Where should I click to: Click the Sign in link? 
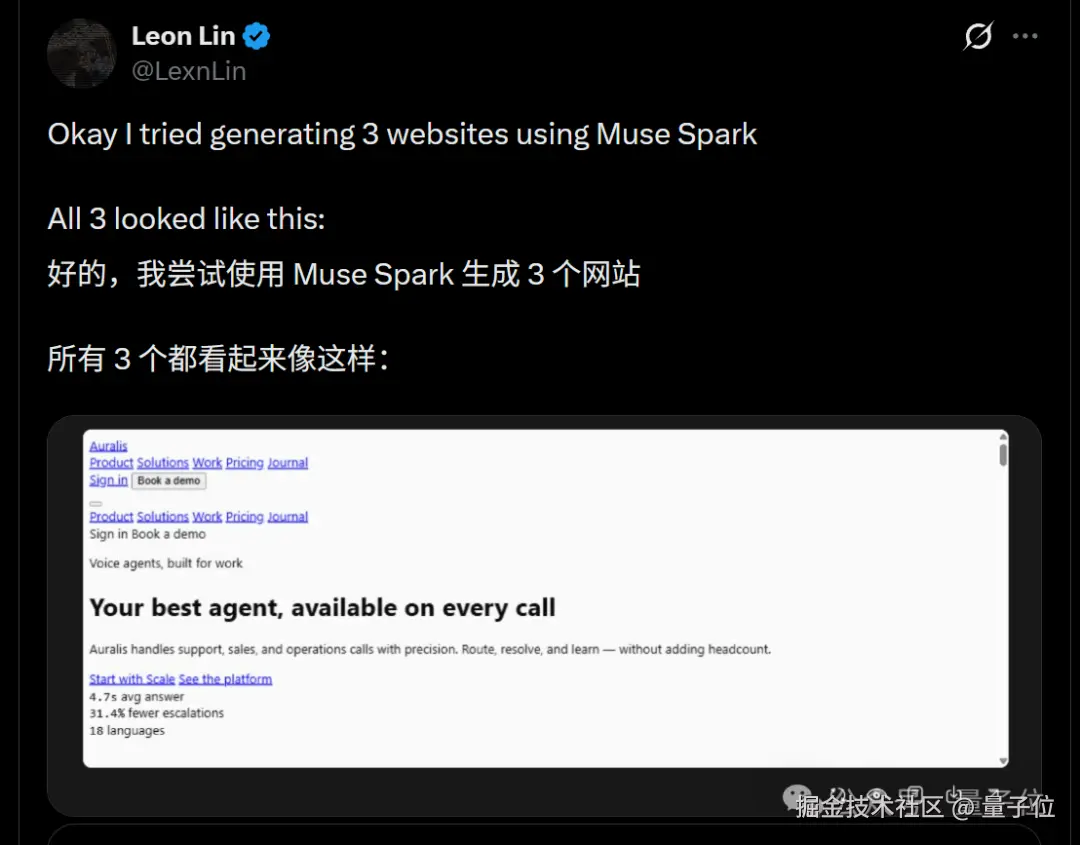tap(108, 480)
